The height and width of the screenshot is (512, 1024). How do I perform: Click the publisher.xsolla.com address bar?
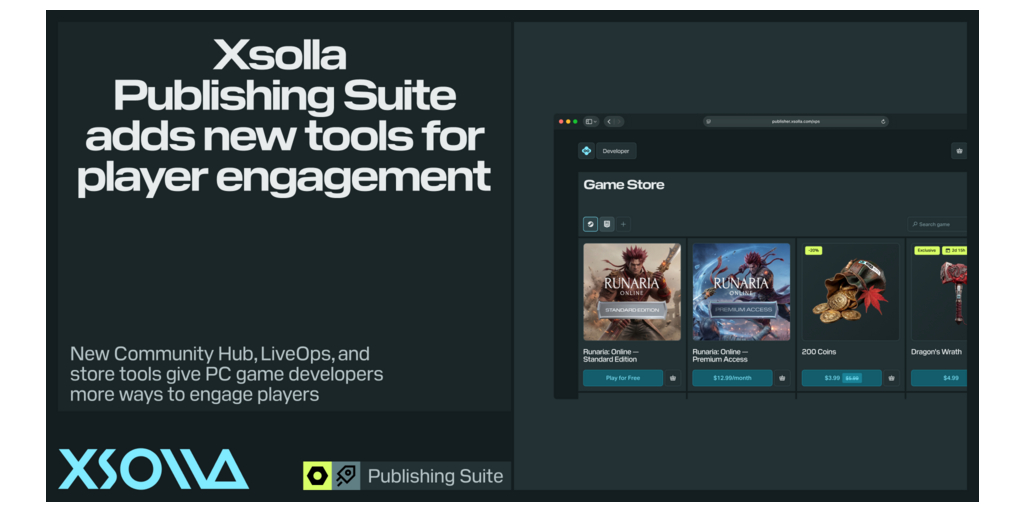[795, 121]
